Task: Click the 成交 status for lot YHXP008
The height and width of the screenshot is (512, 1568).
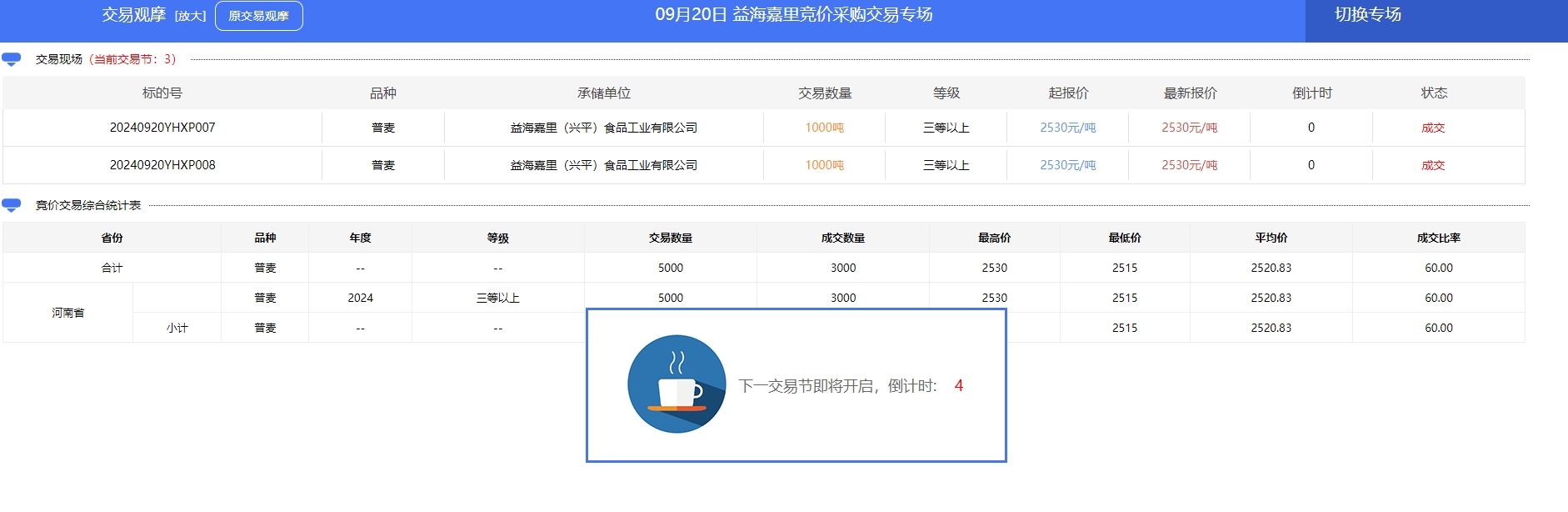Action: tap(1433, 165)
